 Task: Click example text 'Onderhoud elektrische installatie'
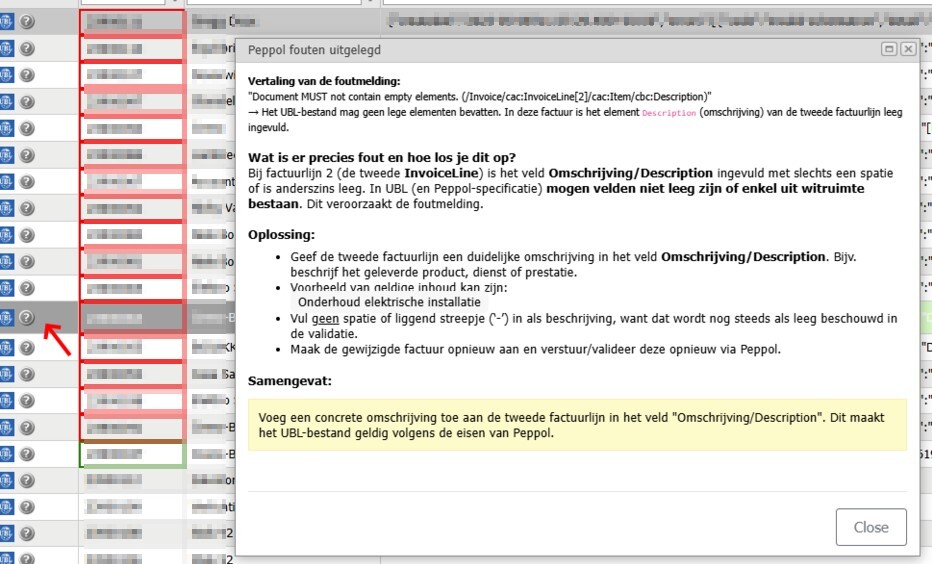tap(389, 302)
